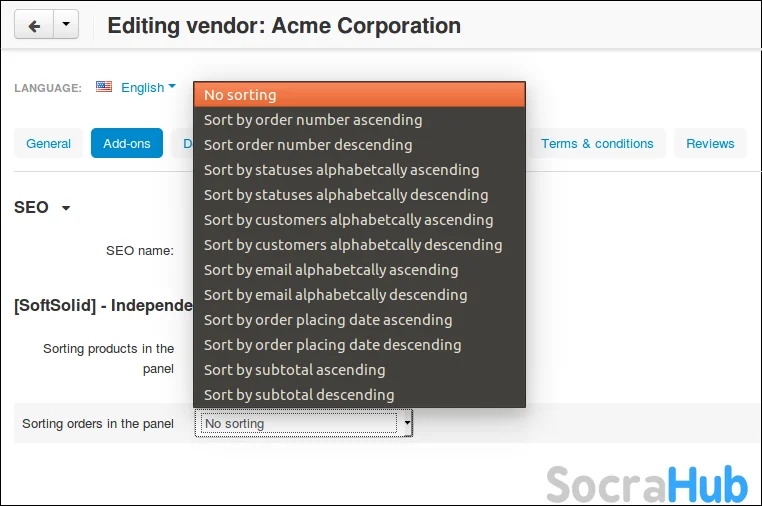The image size is (762, 506).
Task: Open the Terms & conditions tab
Action: pos(597,143)
